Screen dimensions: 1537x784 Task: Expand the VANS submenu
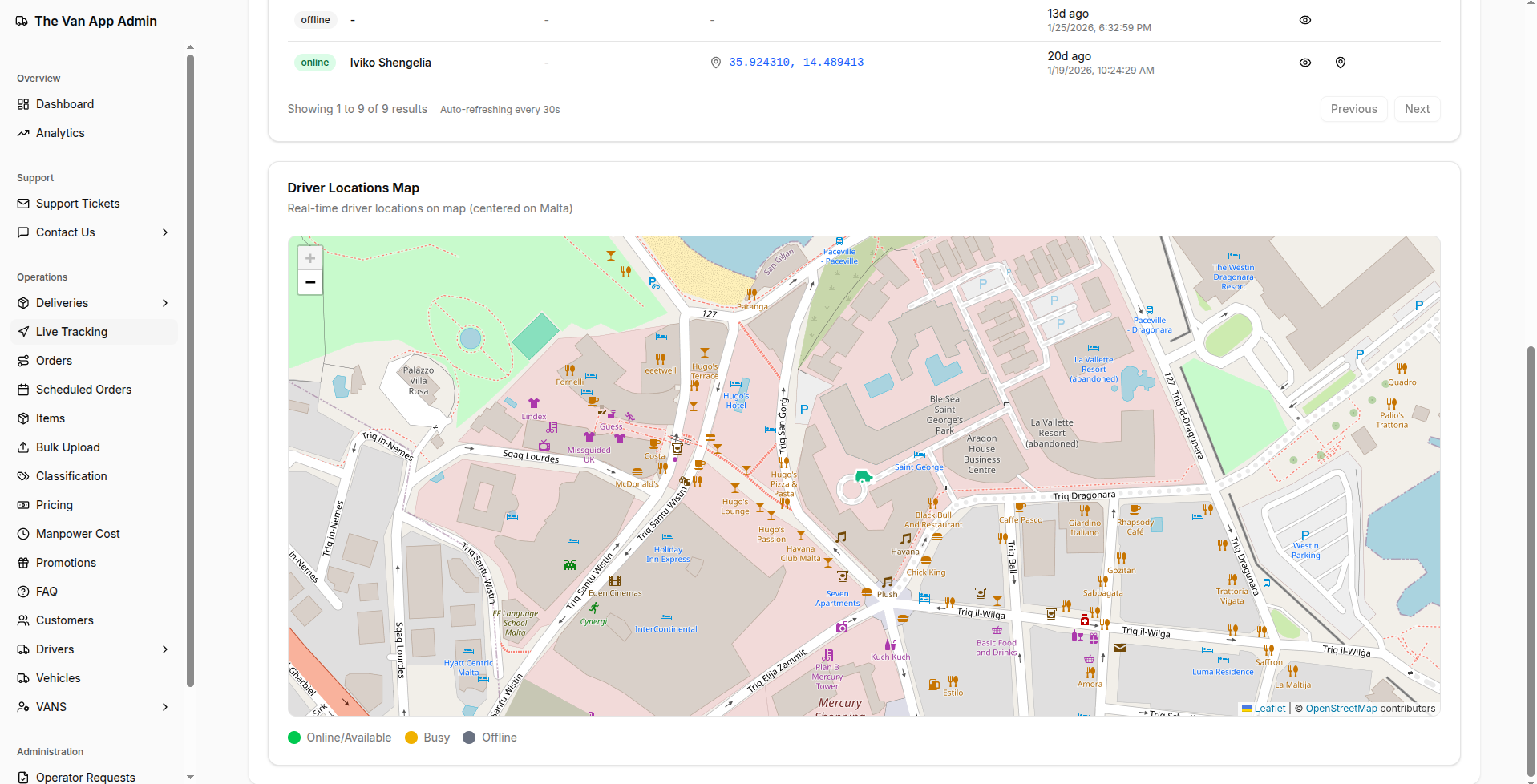click(x=165, y=707)
